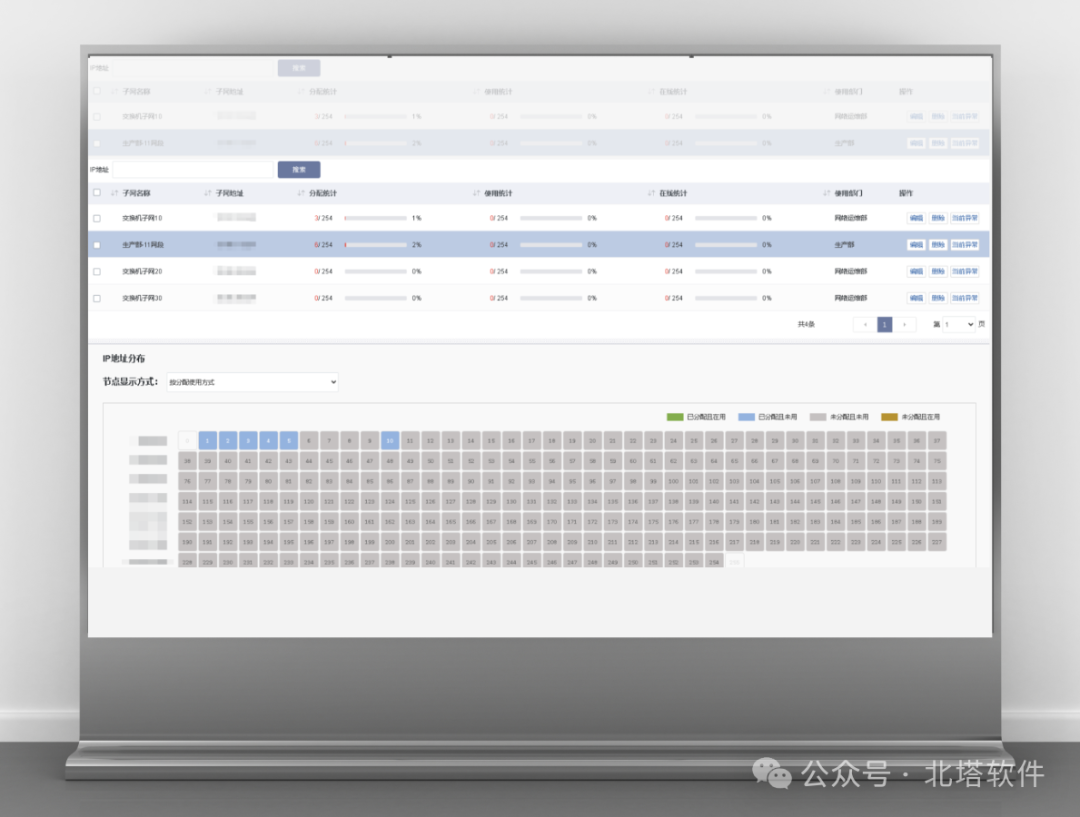1080x817 pixels.
Task: Click the gold 未分配且在用 legend swatch
Action: tap(890, 417)
